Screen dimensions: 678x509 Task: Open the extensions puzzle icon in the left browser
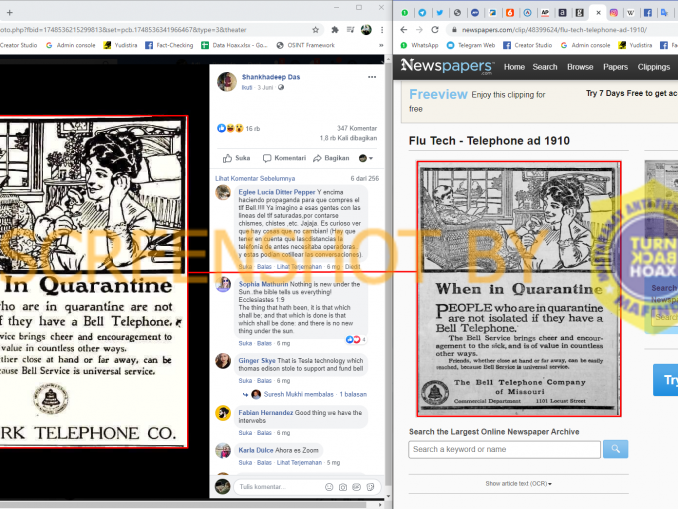(335, 30)
